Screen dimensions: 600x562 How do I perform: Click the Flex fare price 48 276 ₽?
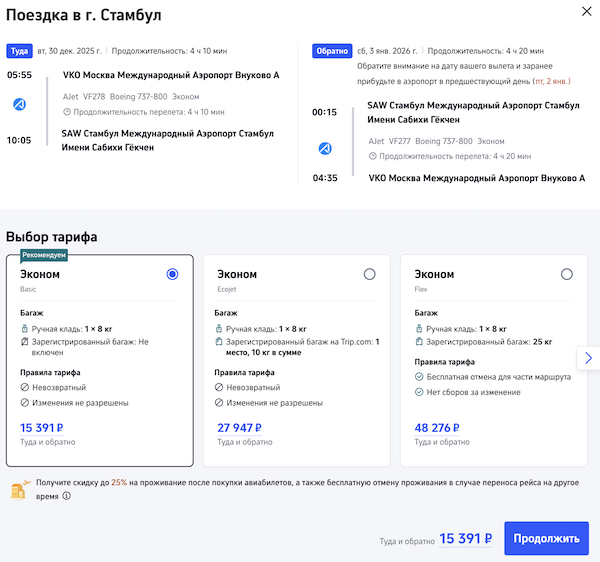coord(441,428)
